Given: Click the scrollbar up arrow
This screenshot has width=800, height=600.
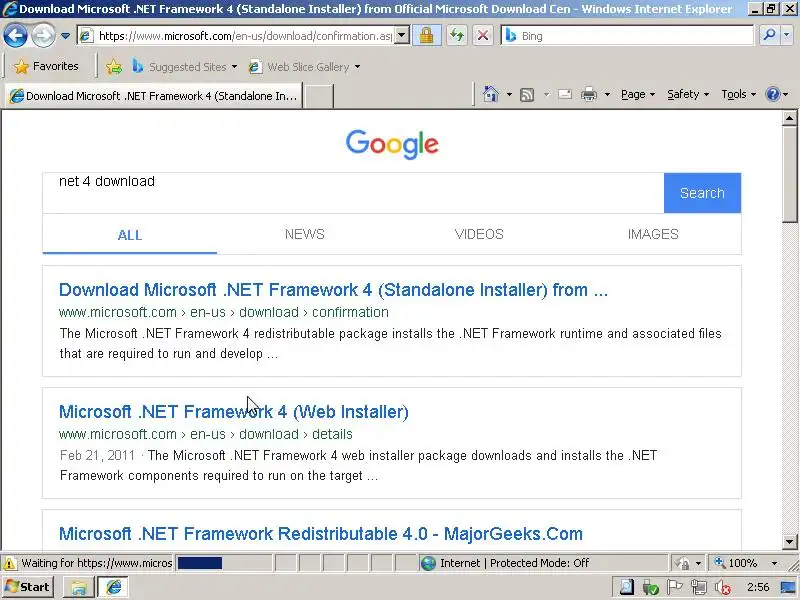Looking at the screenshot, I should click(789, 118).
